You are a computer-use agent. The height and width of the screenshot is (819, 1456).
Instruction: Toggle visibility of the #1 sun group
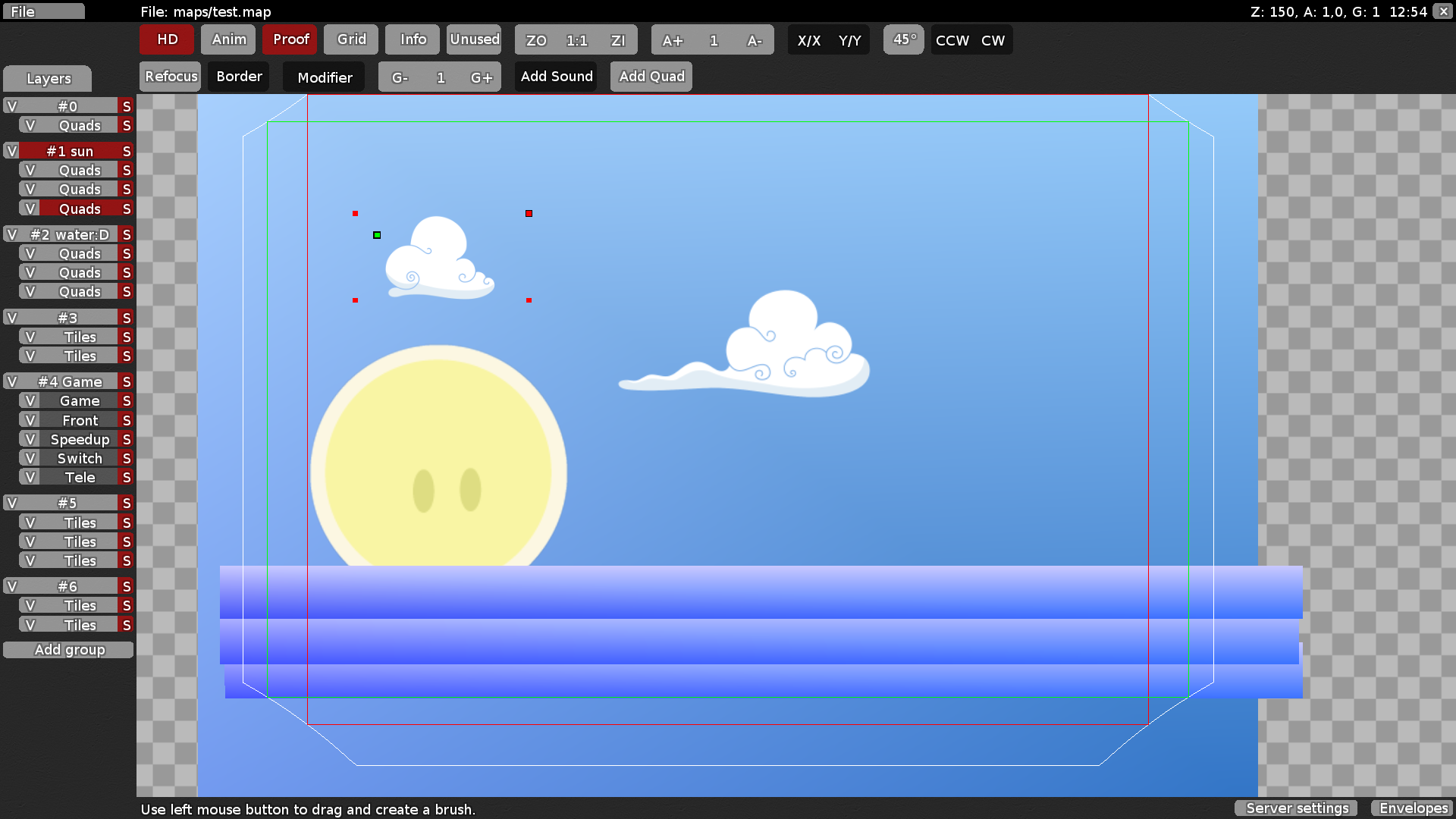[x=11, y=151]
